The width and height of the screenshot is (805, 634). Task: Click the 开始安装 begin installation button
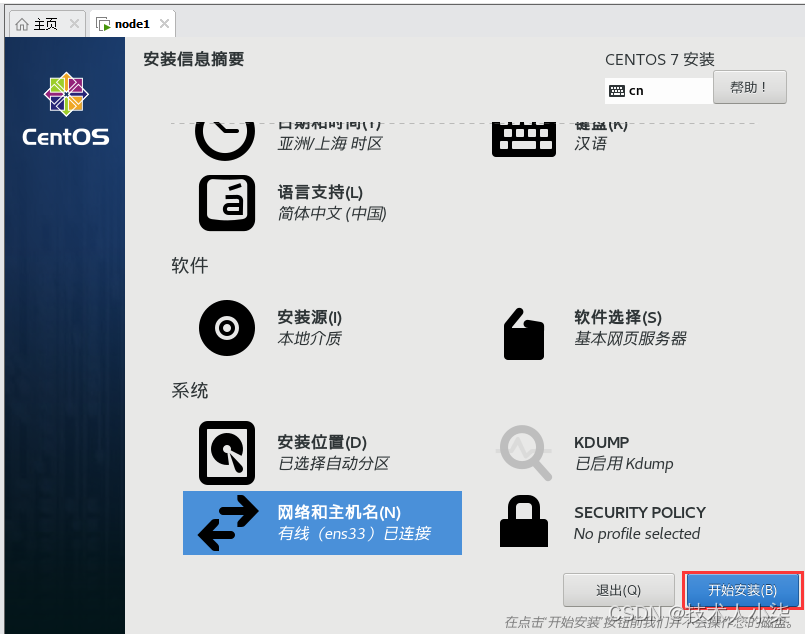pyautogui.click(x=742, y=590)
